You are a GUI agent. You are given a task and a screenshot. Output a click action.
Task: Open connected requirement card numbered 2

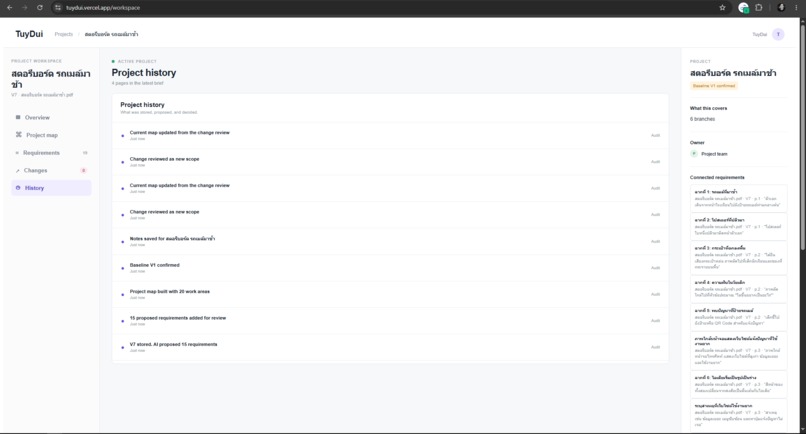738,226
